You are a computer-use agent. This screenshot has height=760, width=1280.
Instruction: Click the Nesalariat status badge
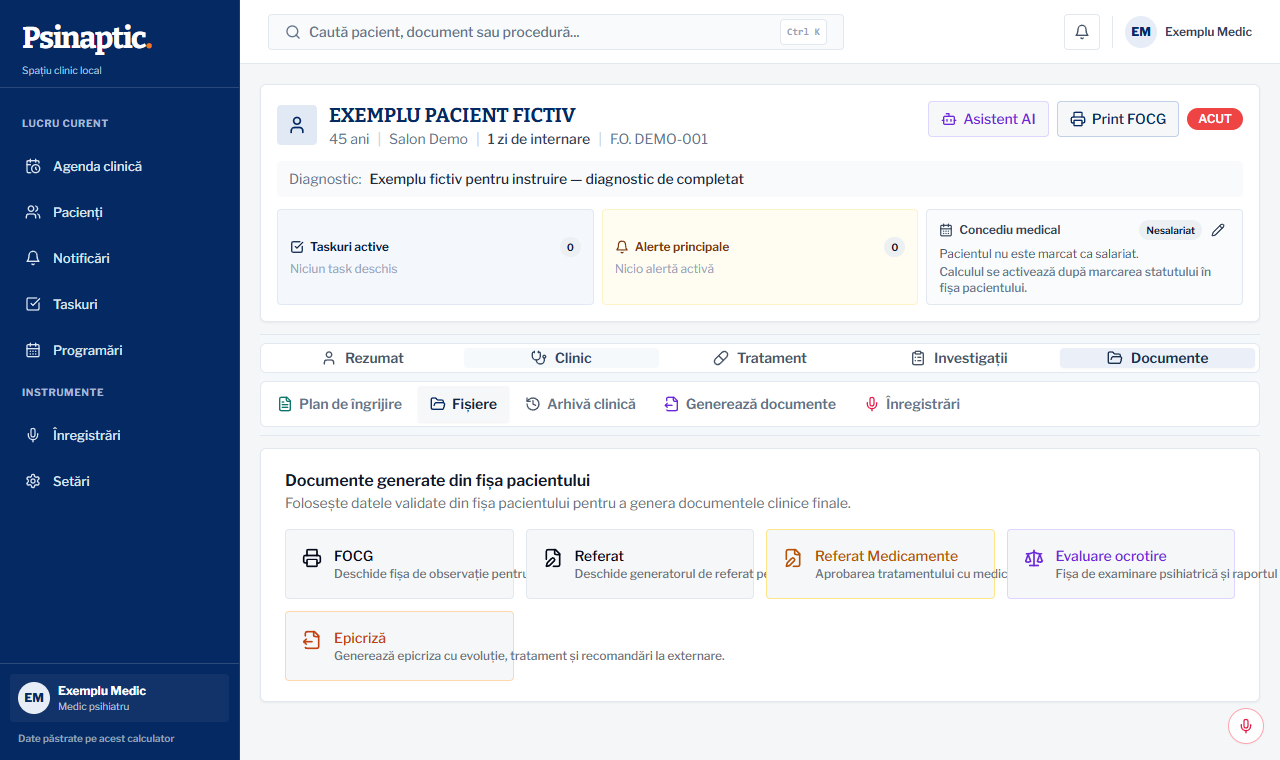1170,230
